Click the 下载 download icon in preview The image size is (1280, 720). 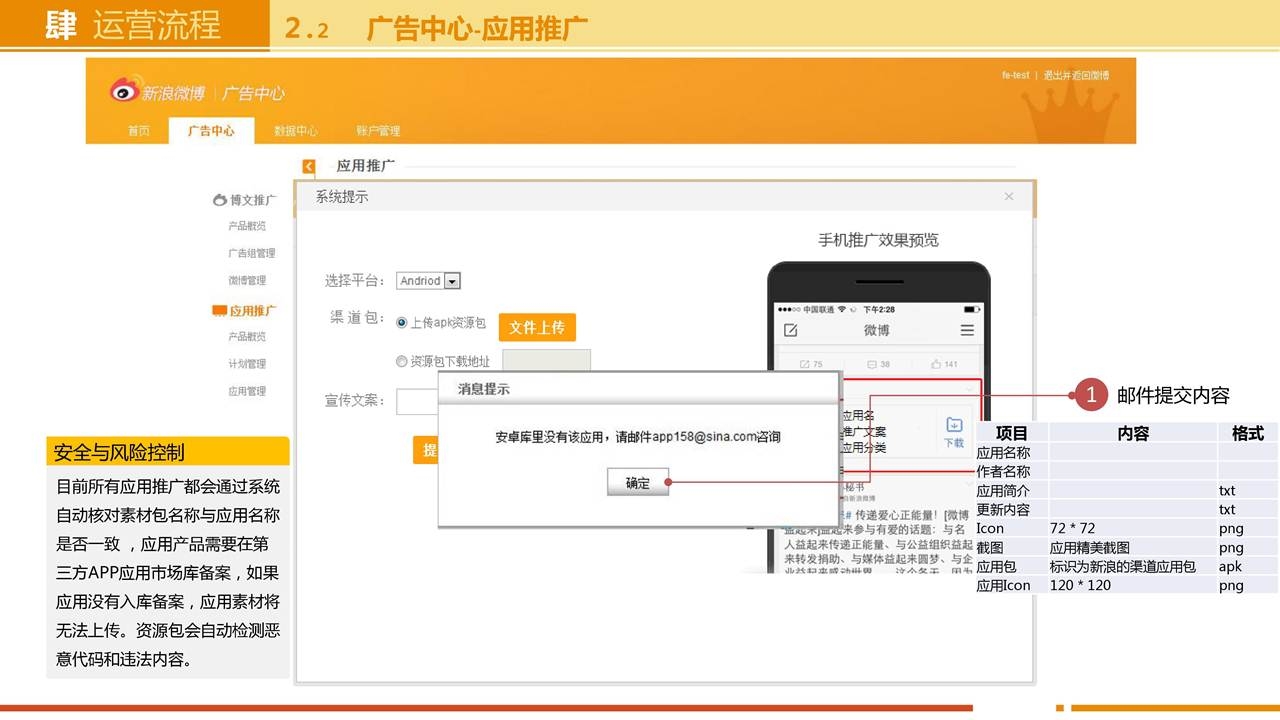click(954, 430)
